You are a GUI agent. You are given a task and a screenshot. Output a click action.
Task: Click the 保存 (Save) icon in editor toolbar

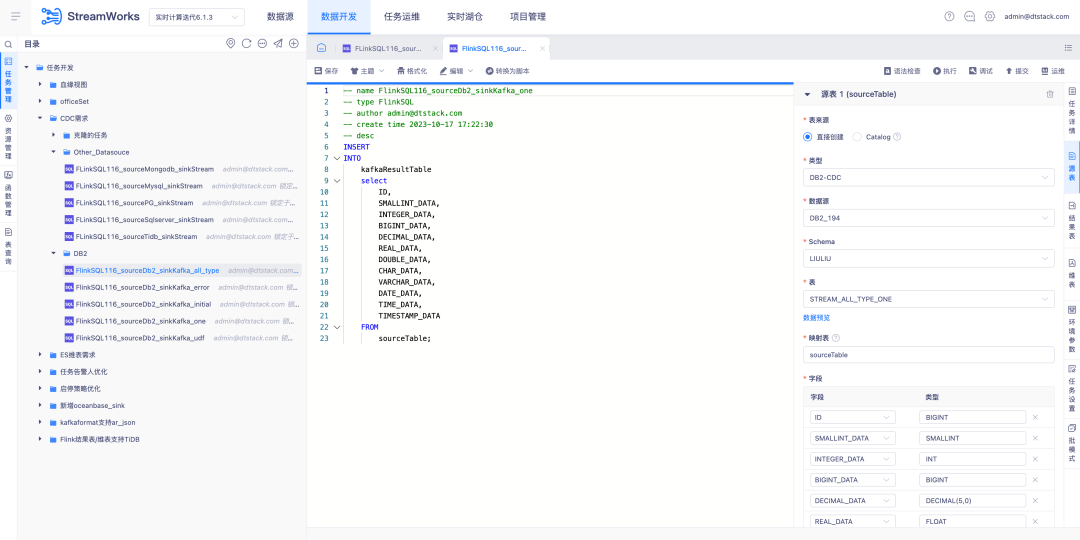coord(318,71)
